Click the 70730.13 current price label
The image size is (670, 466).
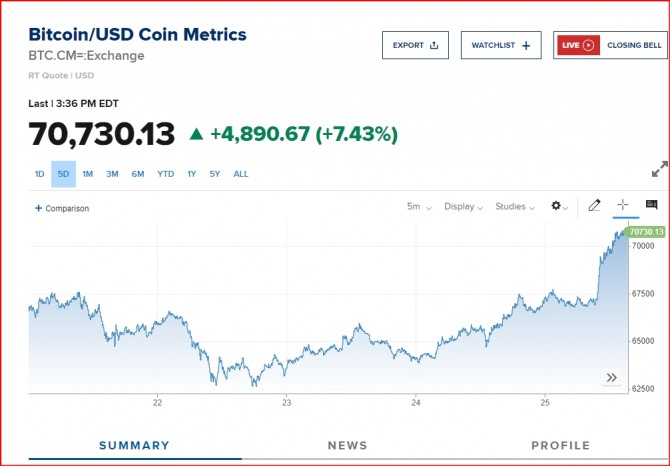(646, 232)
